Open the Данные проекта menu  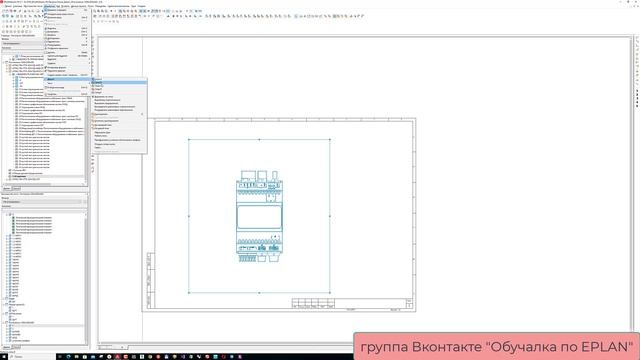(79, 6)
